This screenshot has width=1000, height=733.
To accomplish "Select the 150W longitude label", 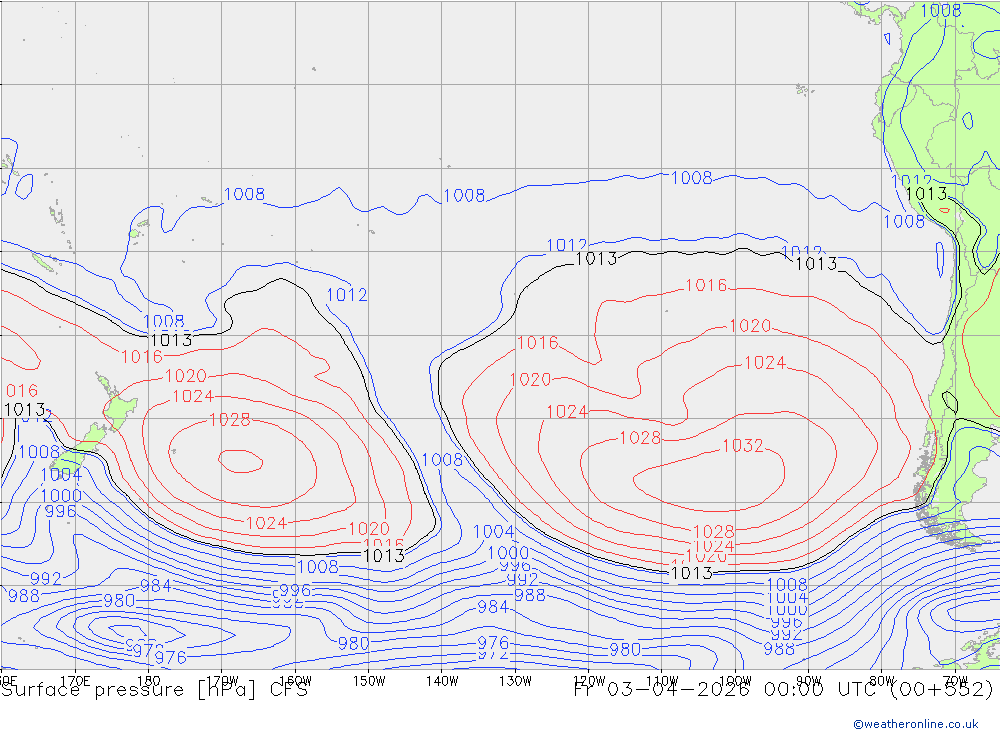I will [x=369, y=680].
